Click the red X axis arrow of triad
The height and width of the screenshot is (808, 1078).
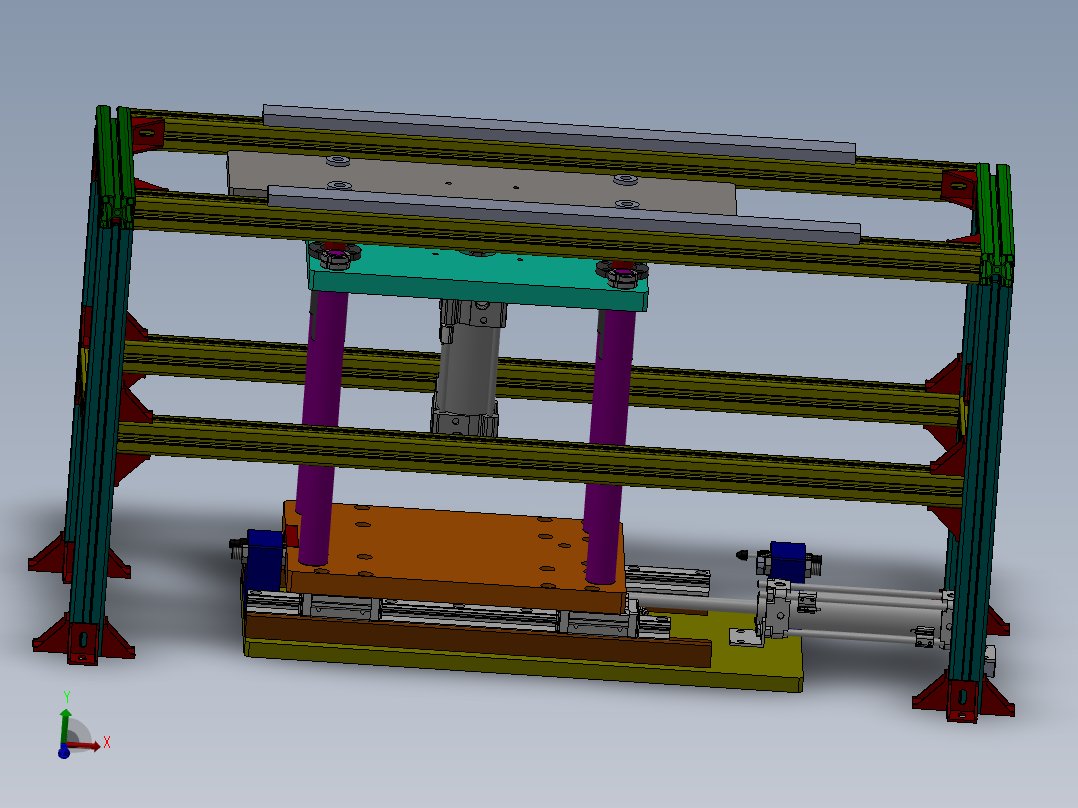[x=86, y=746]
